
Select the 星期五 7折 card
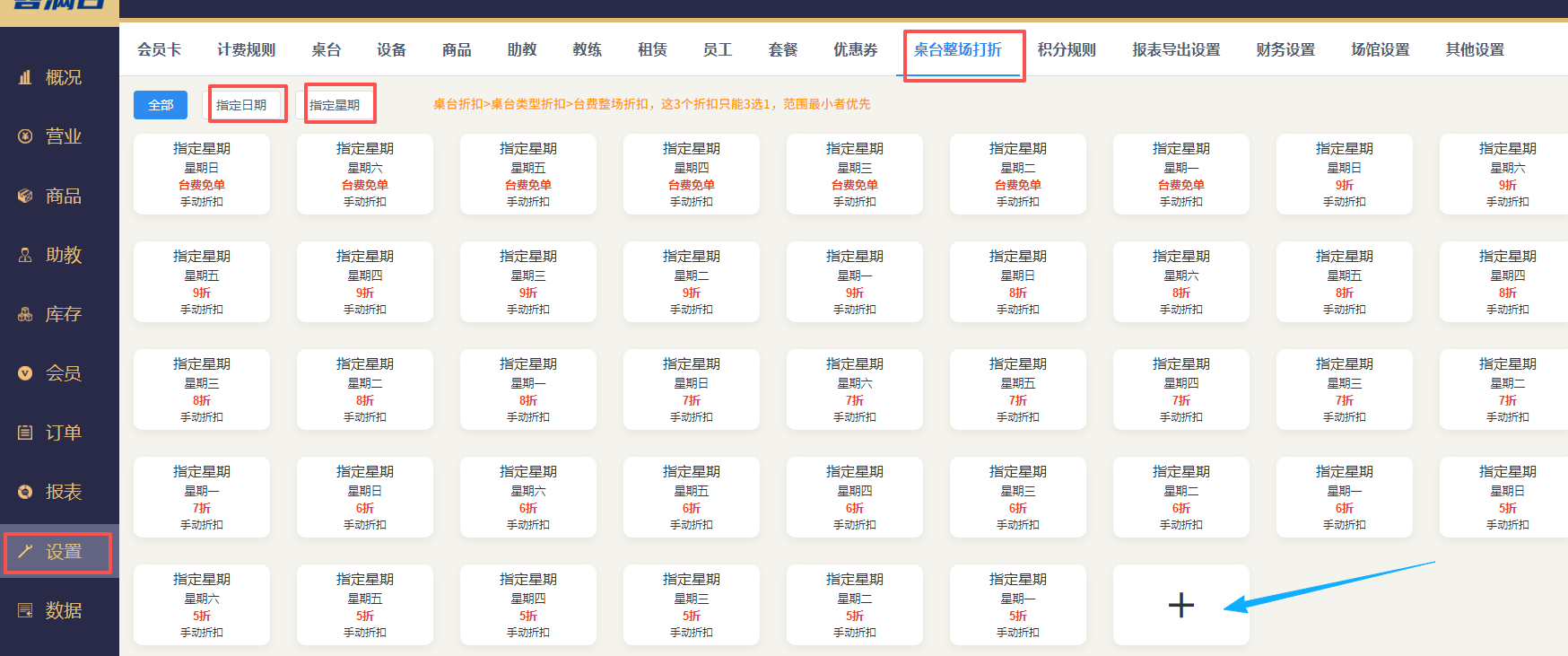1018,389
